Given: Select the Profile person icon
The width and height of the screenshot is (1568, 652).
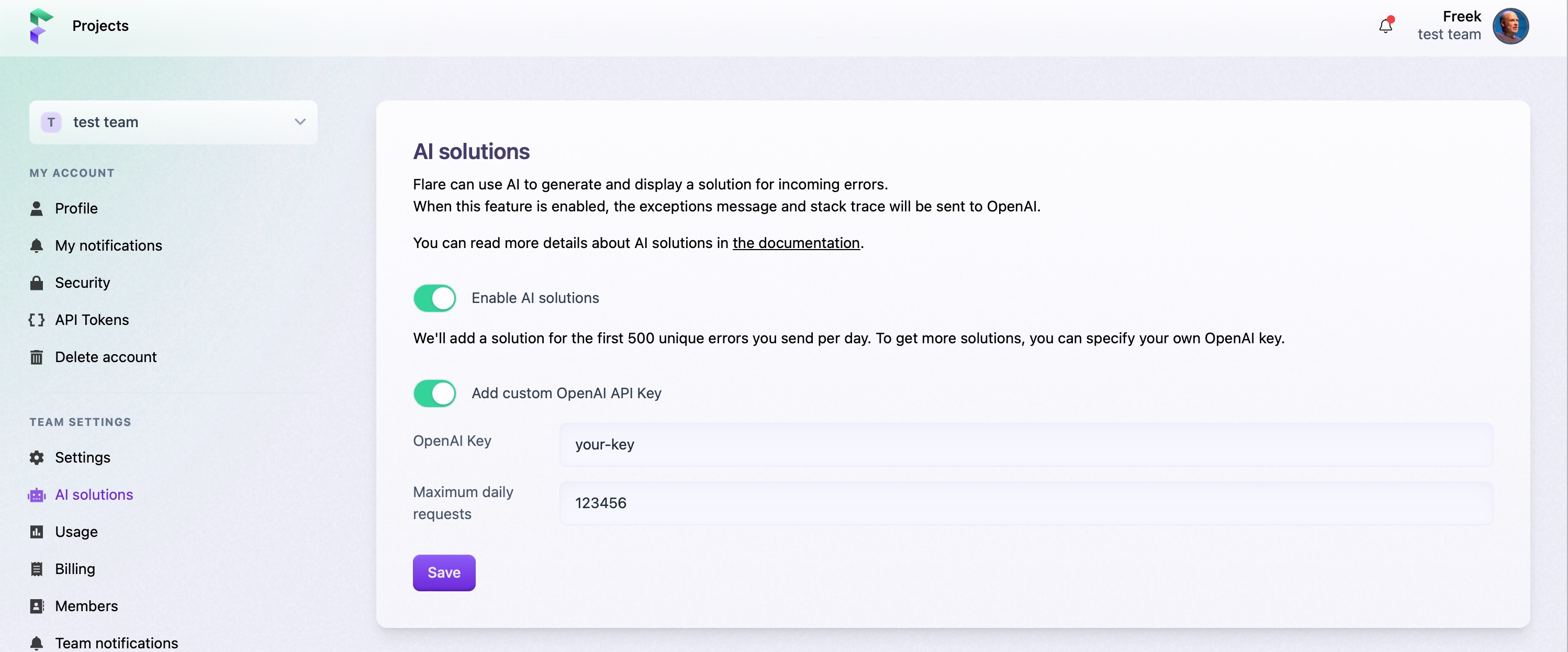Looking at the screenshot, I should tap(37, 208).
